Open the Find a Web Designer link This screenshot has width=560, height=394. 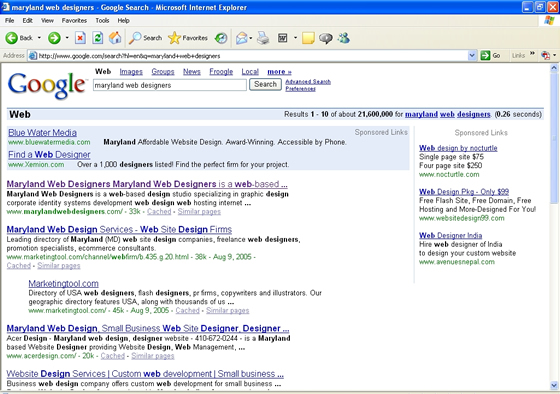(x=49, y=155)
